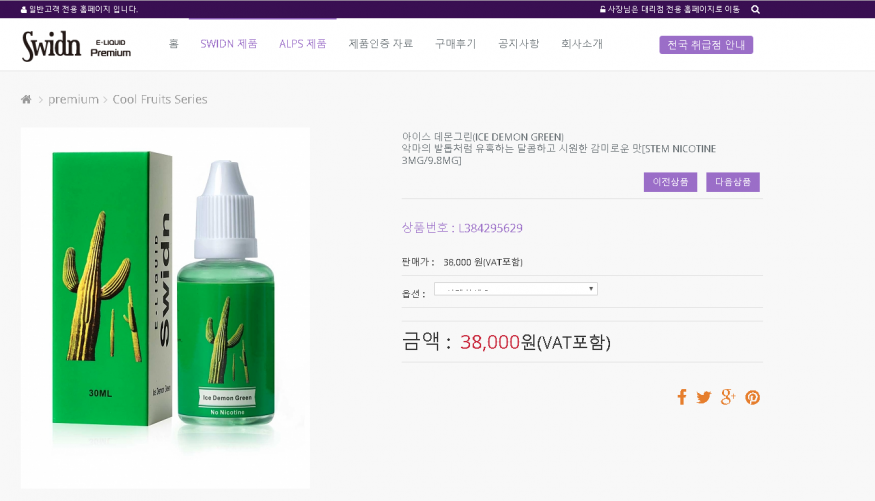Open the 구매후기 menu
The width and height of the screenshot is (875, 501).
pyautogui.click(x=455, y=44)
